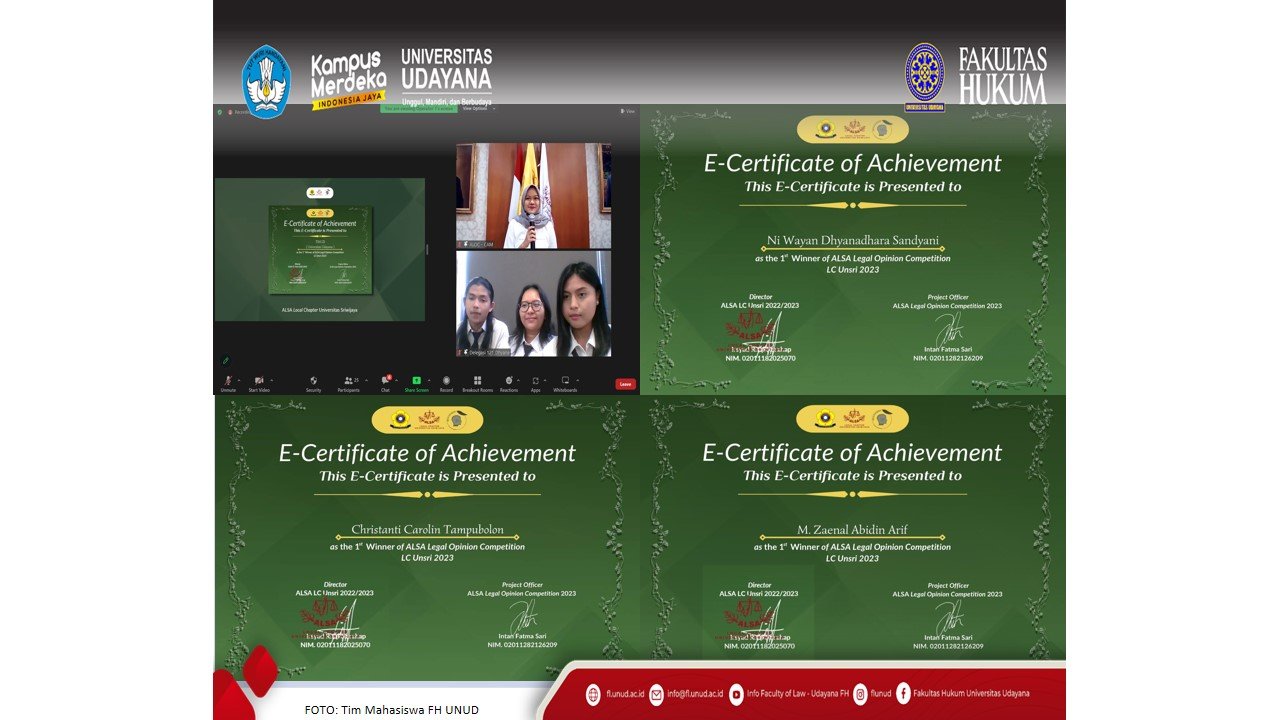Open the Chat panel
The width and height of the screenshot is (1280, 720).
385,381
